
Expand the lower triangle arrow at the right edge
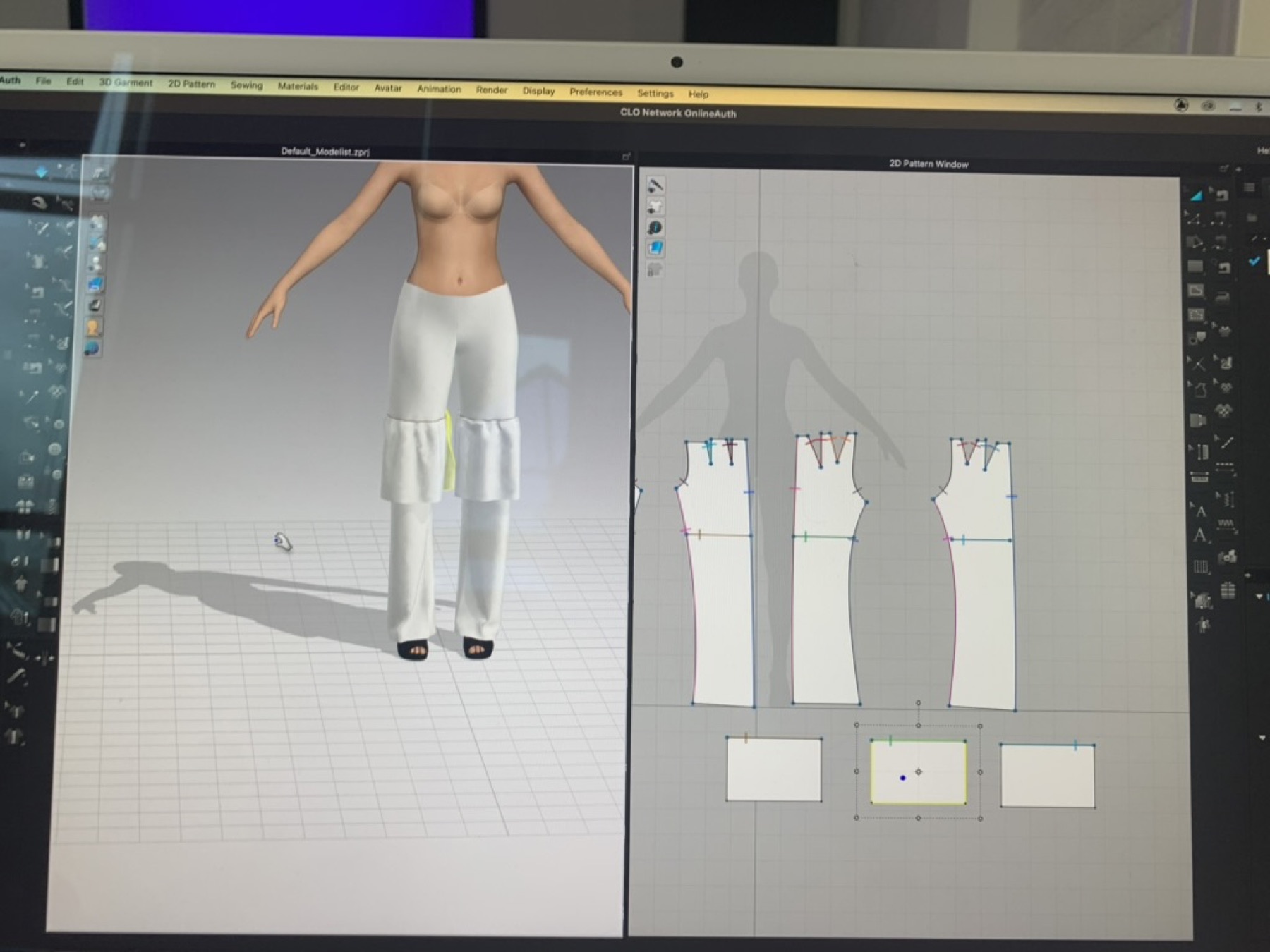[x=1262, y=738]
